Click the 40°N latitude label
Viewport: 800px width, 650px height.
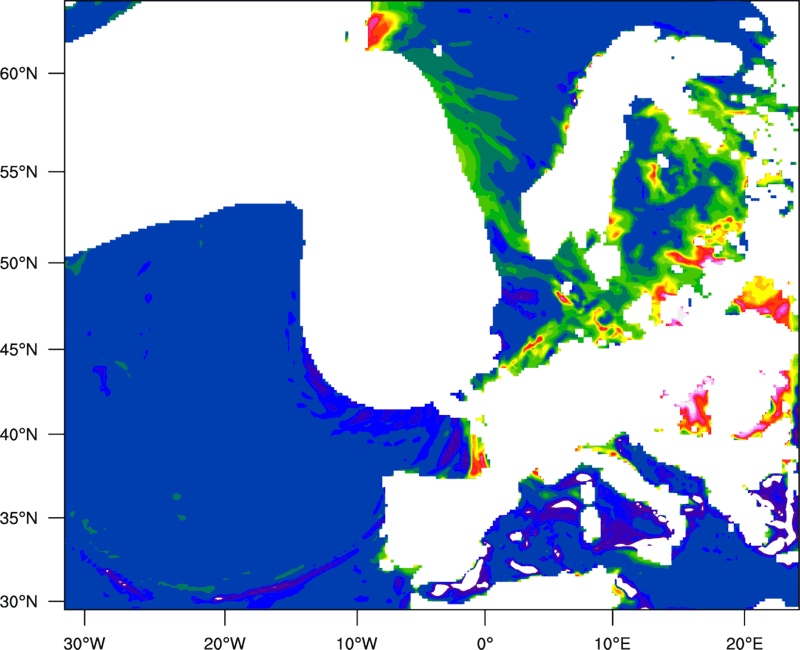(19, 435)
